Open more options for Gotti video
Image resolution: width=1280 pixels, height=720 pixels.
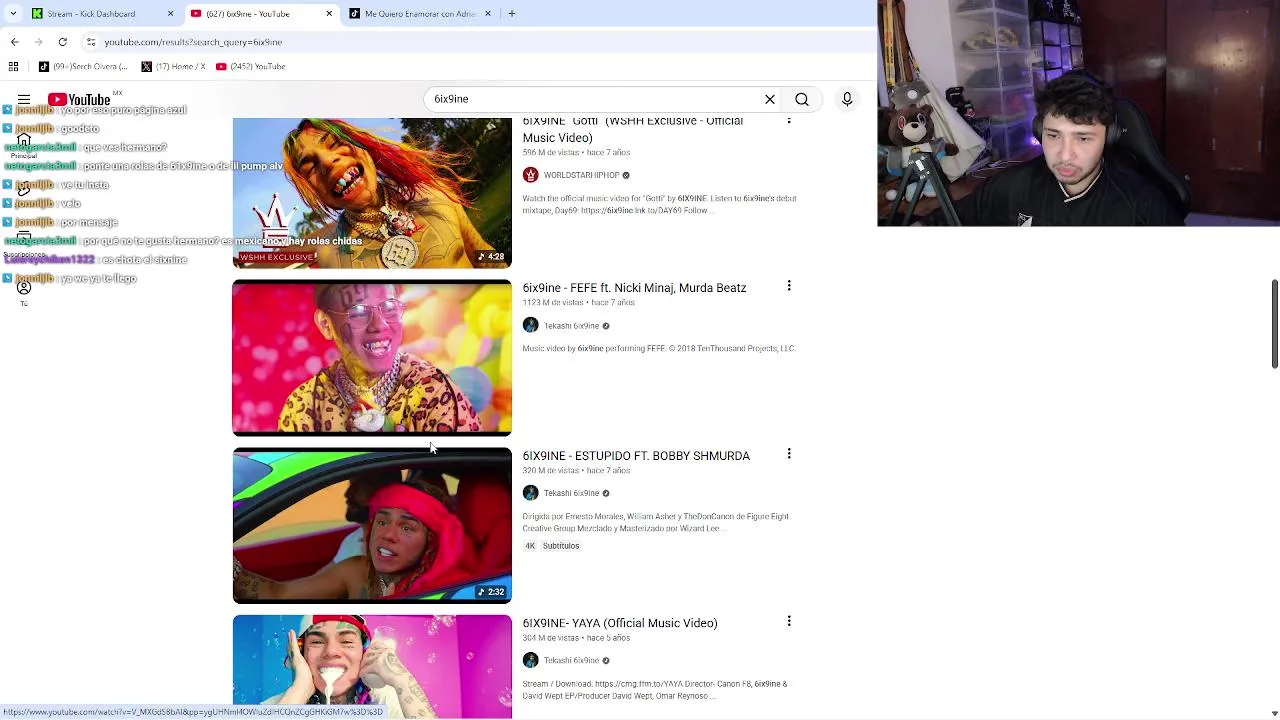click(789, 121)
